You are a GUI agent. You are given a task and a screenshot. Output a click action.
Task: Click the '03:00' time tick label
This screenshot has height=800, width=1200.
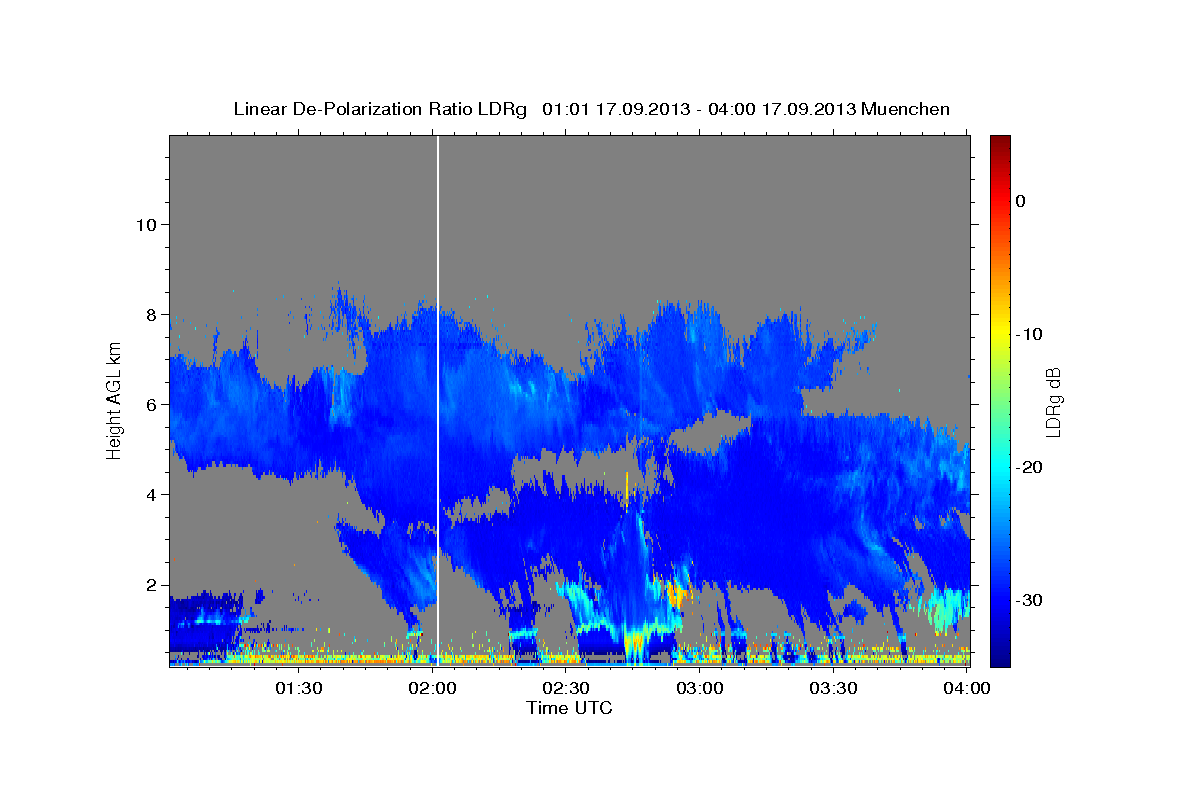point(700,688)
